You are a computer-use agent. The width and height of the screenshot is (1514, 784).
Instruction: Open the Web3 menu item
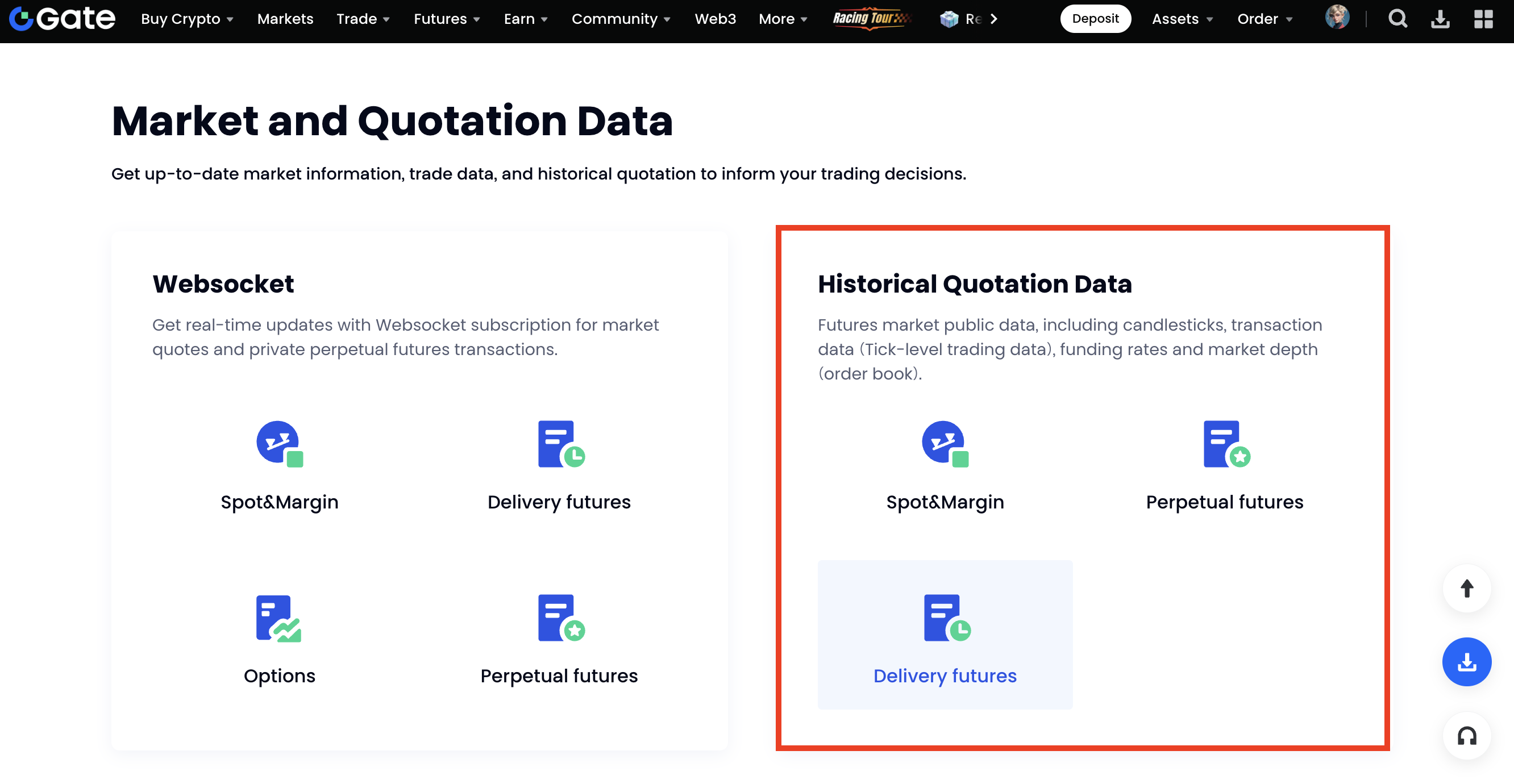[x=715, y=19]
